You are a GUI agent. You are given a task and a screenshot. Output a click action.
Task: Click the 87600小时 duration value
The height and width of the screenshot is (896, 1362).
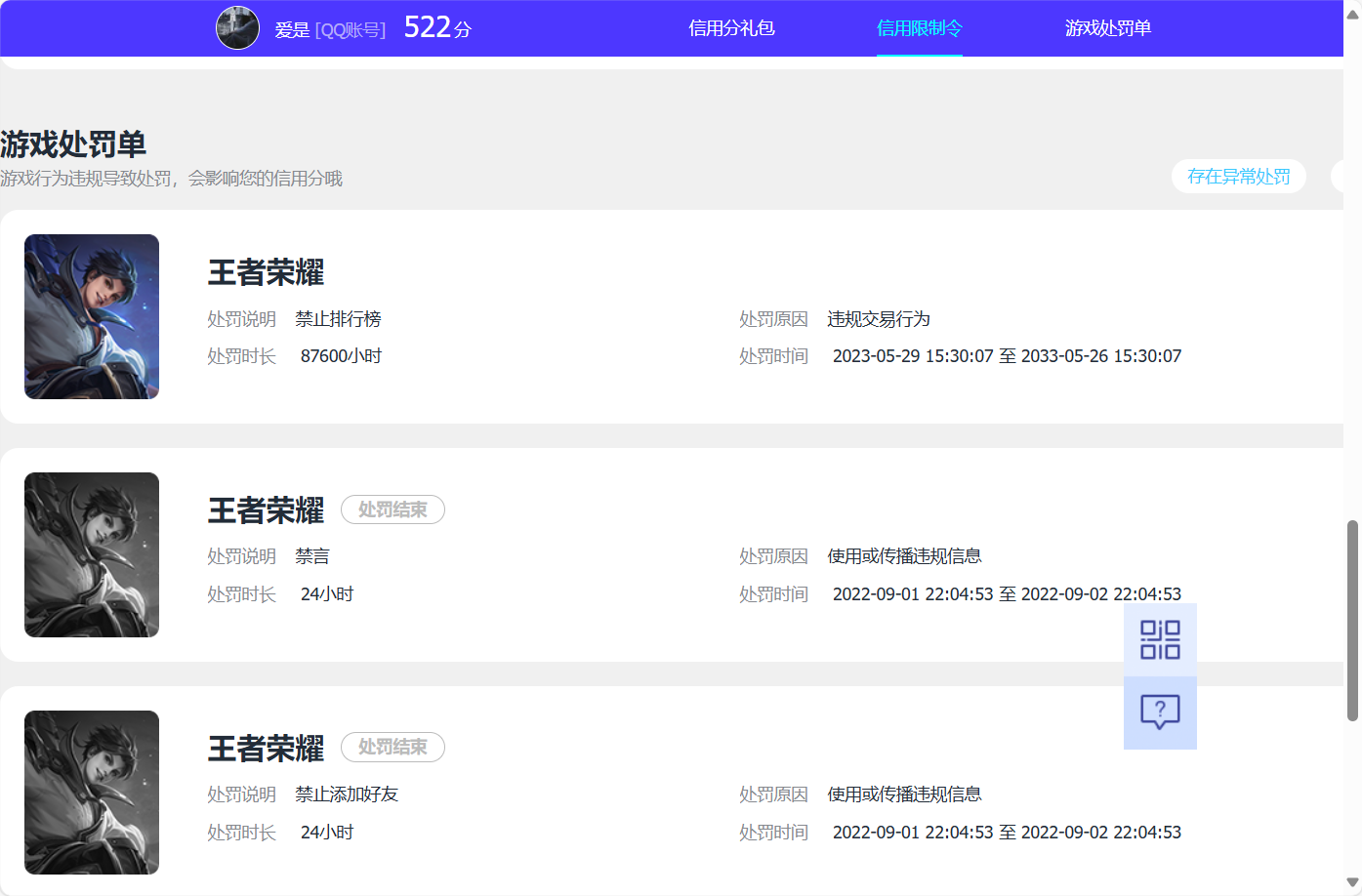pyautogui.click(x=341, y=356)
